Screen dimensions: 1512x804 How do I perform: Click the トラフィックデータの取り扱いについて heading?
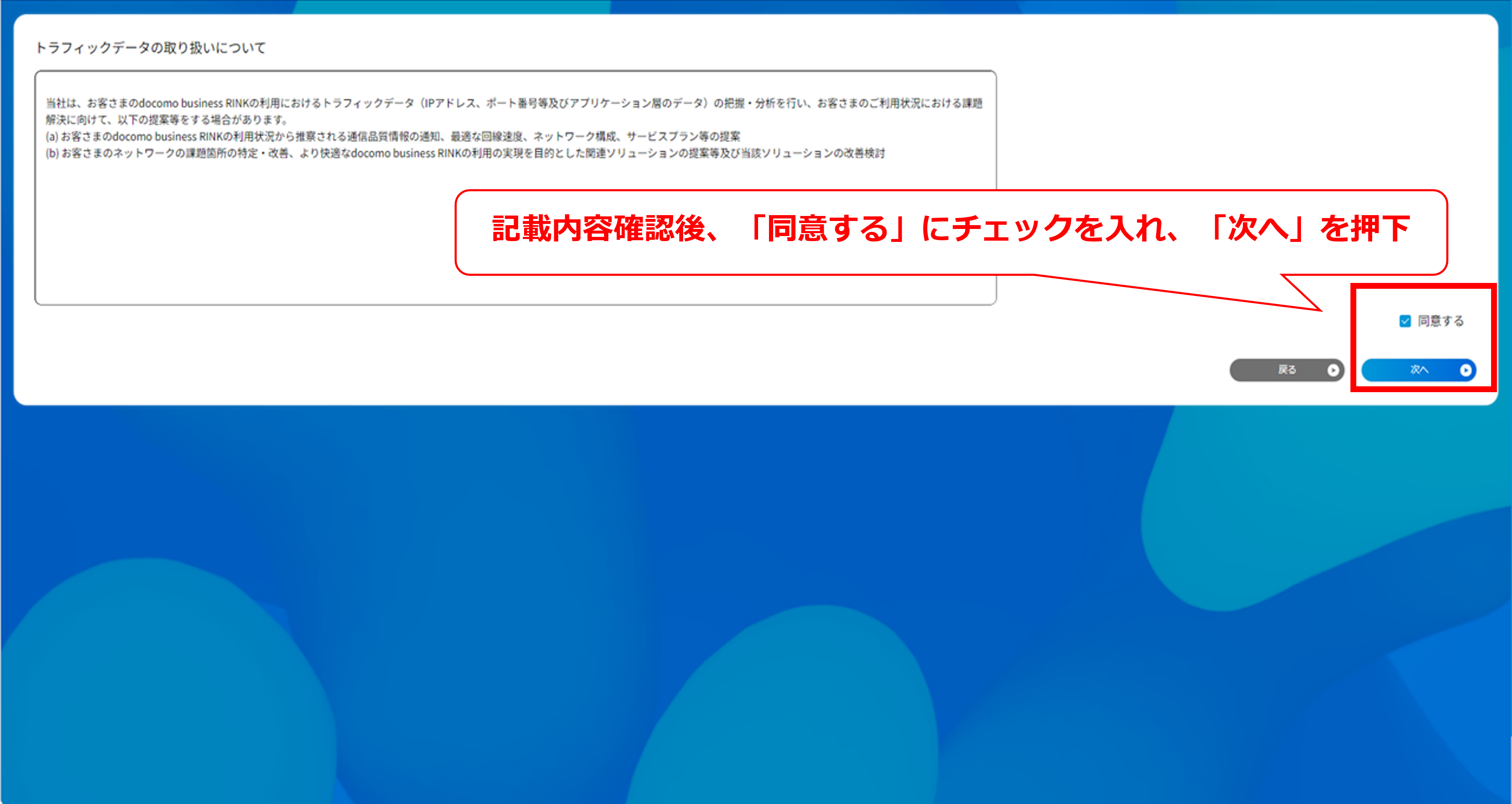(150, 48)
